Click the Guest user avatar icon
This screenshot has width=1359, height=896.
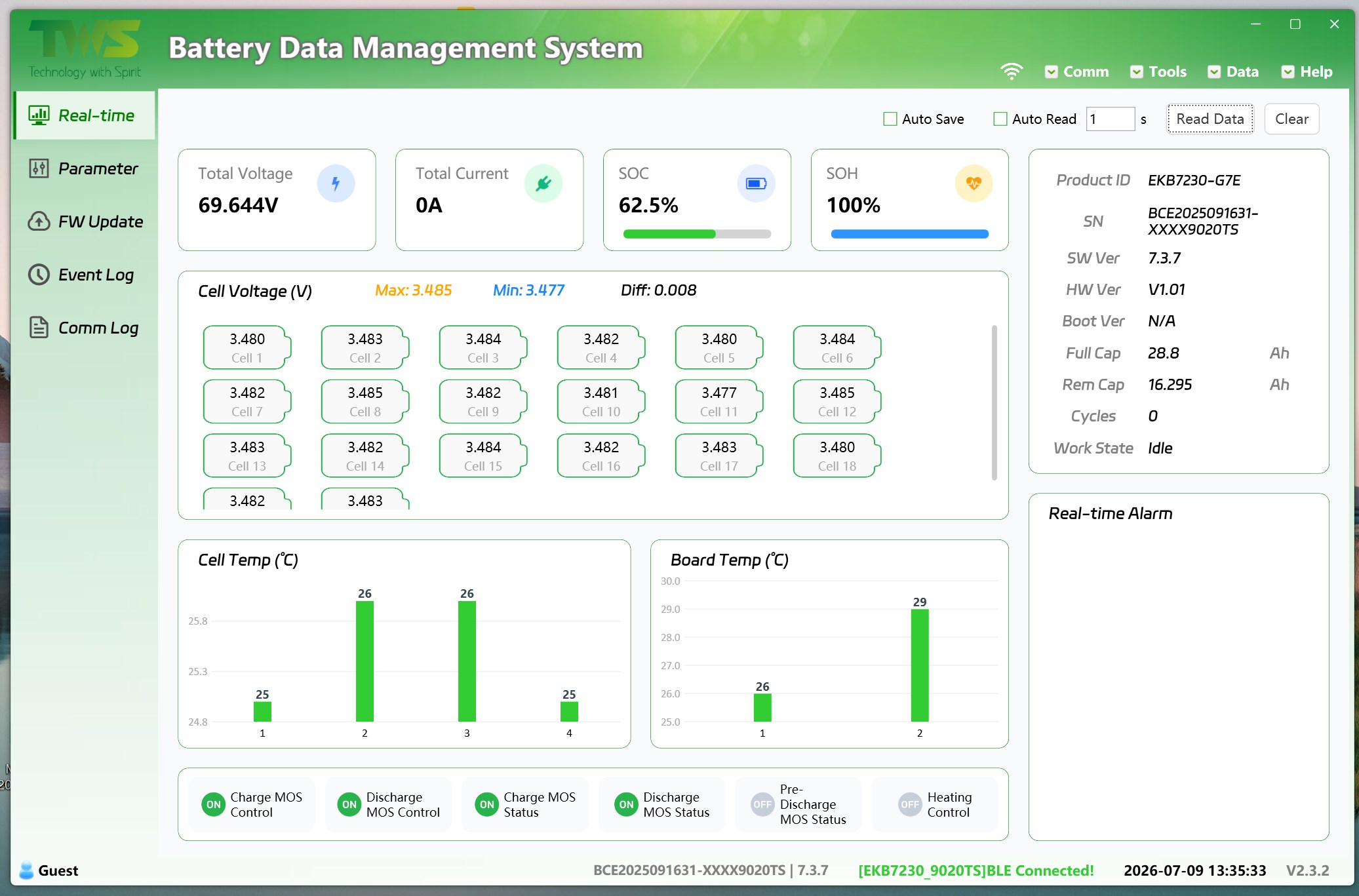click(26, 870)
